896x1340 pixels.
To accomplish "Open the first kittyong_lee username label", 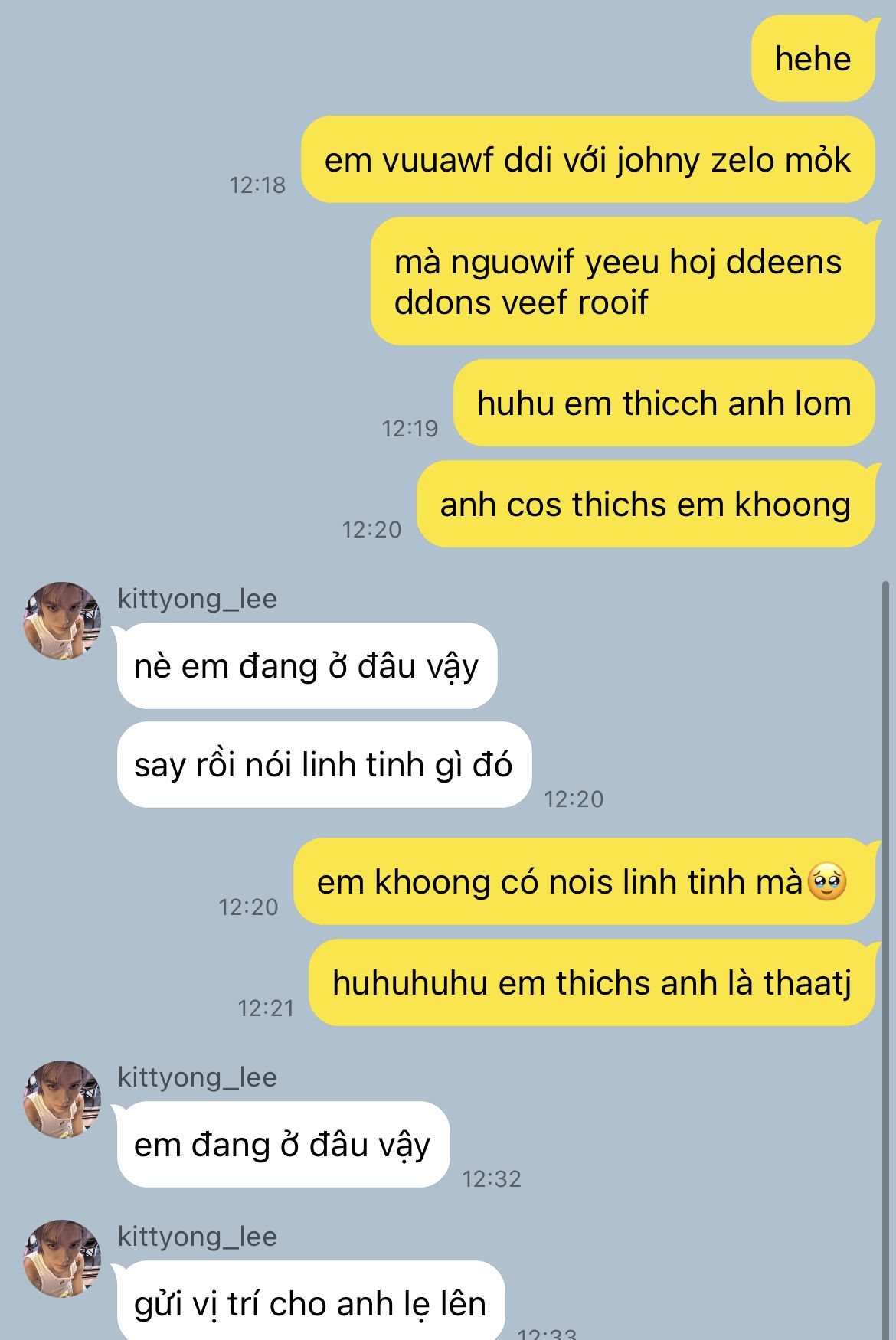I will (198, 599).
